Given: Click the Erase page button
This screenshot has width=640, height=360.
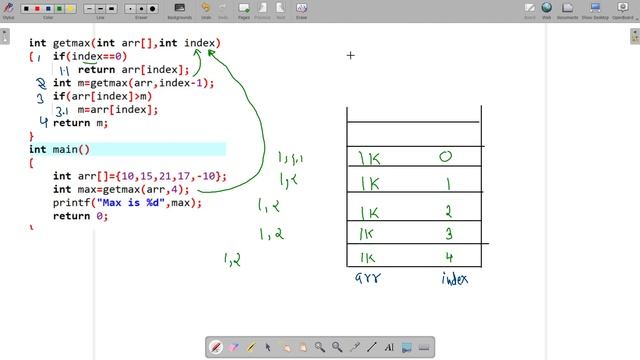Looking at the screenshot, I should pos(301,10).
